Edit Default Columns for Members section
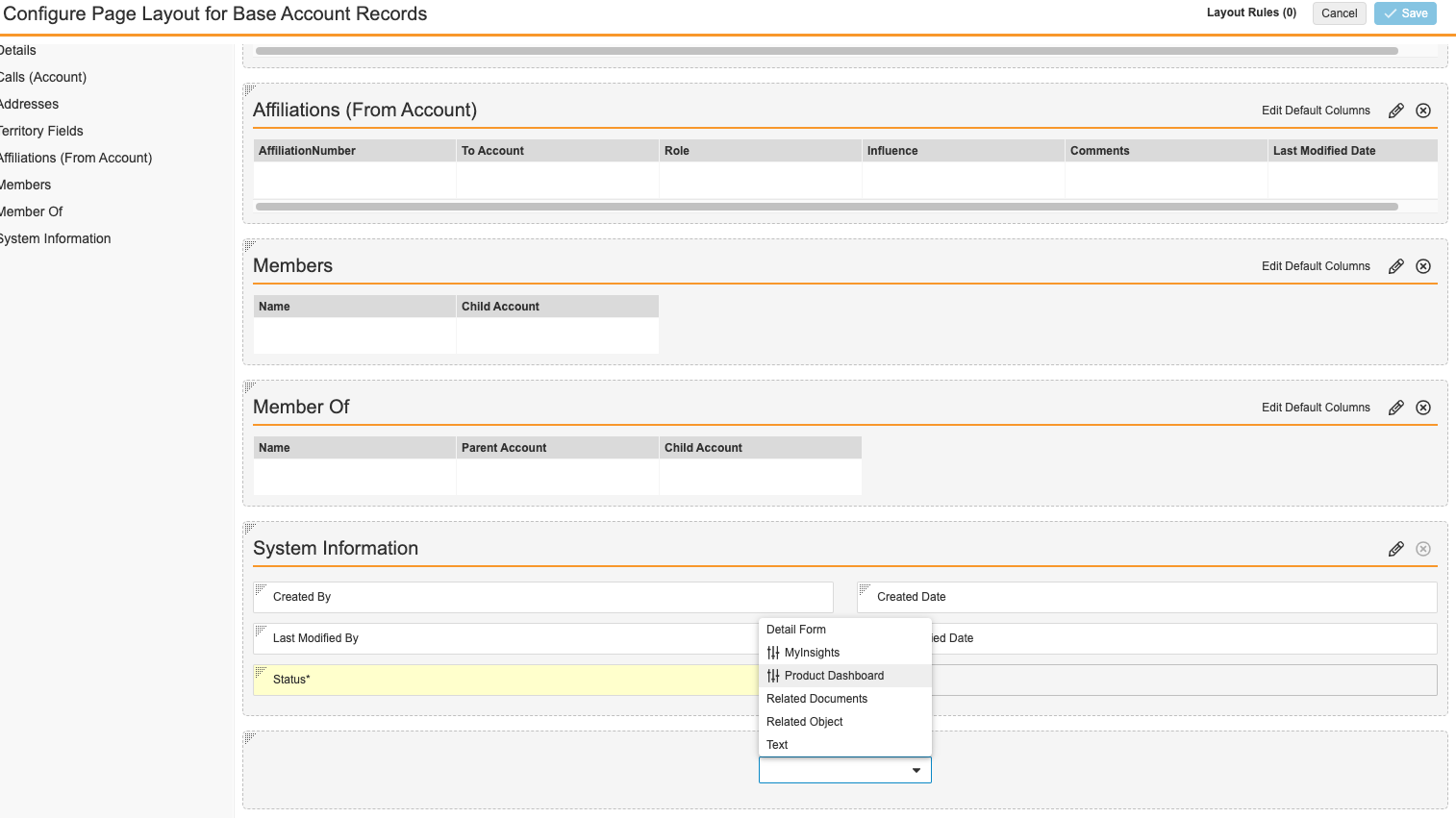The image size is (1456, 818). 1316,266
